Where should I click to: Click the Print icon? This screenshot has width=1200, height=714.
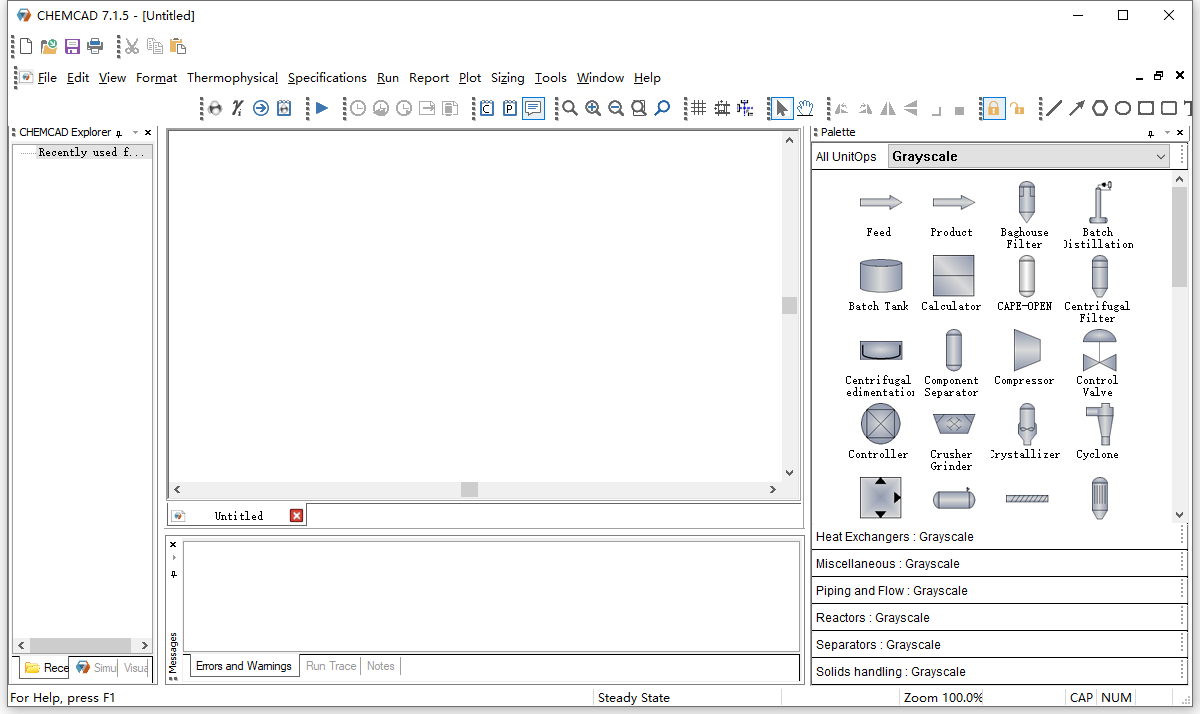[x=95, y=46]
